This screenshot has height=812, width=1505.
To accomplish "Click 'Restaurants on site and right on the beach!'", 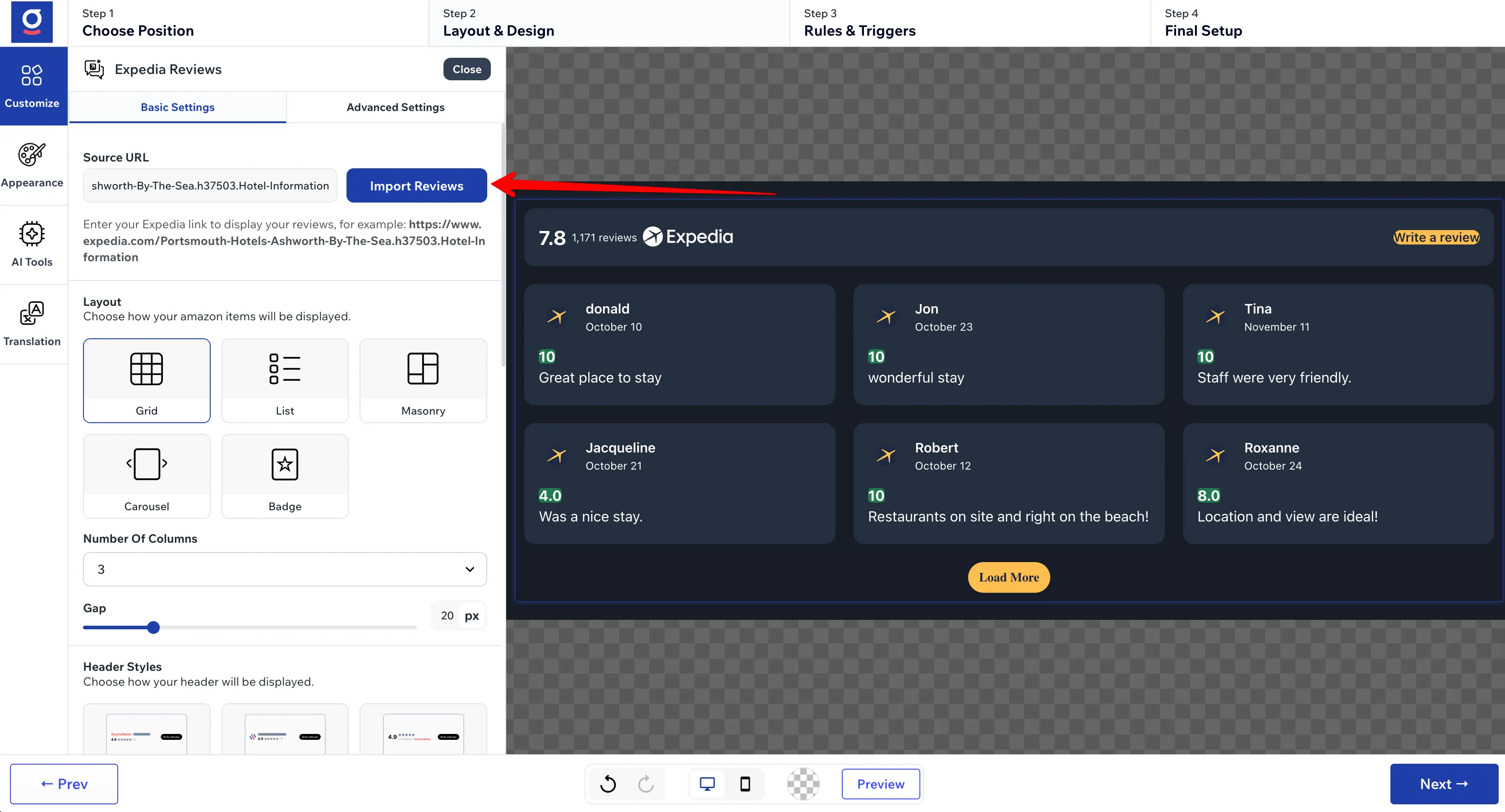I will (x=1008, y=517).
